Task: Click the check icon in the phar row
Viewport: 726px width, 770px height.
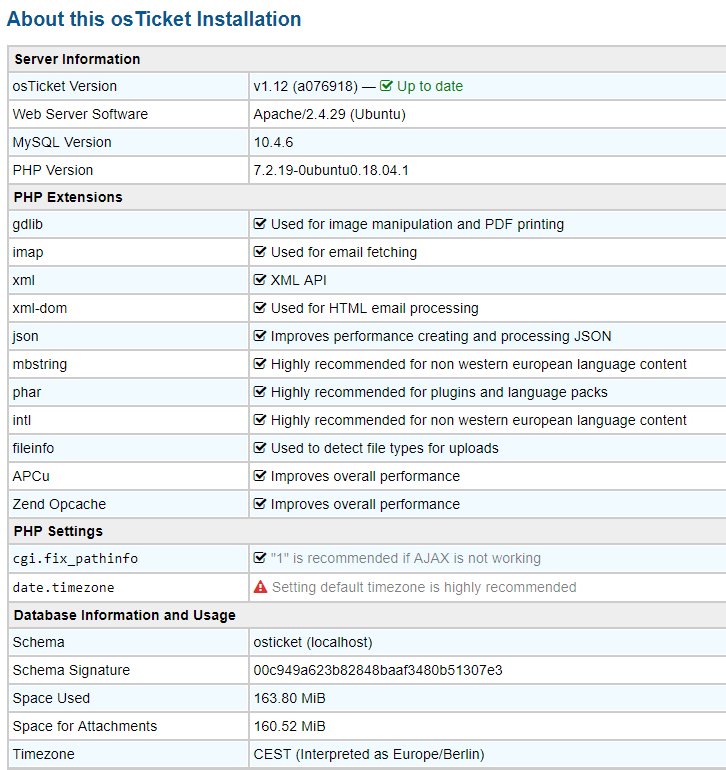Action: point(259,392)
